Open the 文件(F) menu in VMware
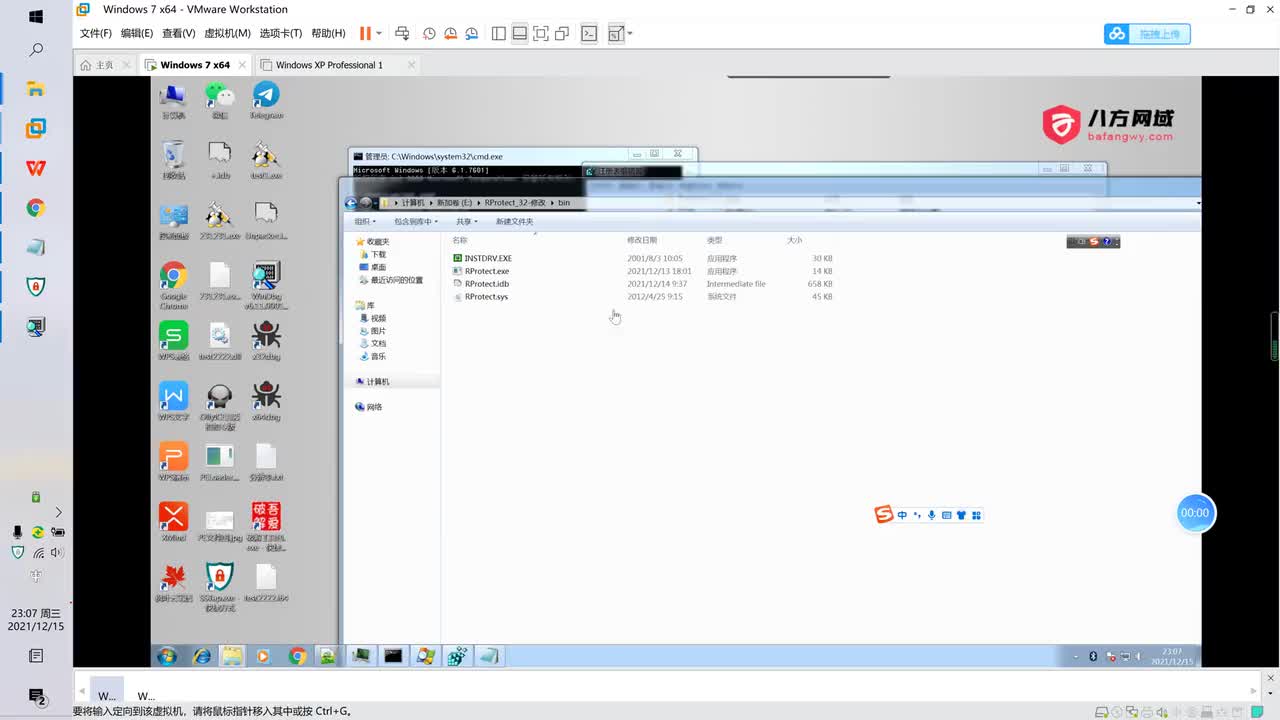Image resolution: width=1280 pixels, height=720 pixels. tap(96, 33)
